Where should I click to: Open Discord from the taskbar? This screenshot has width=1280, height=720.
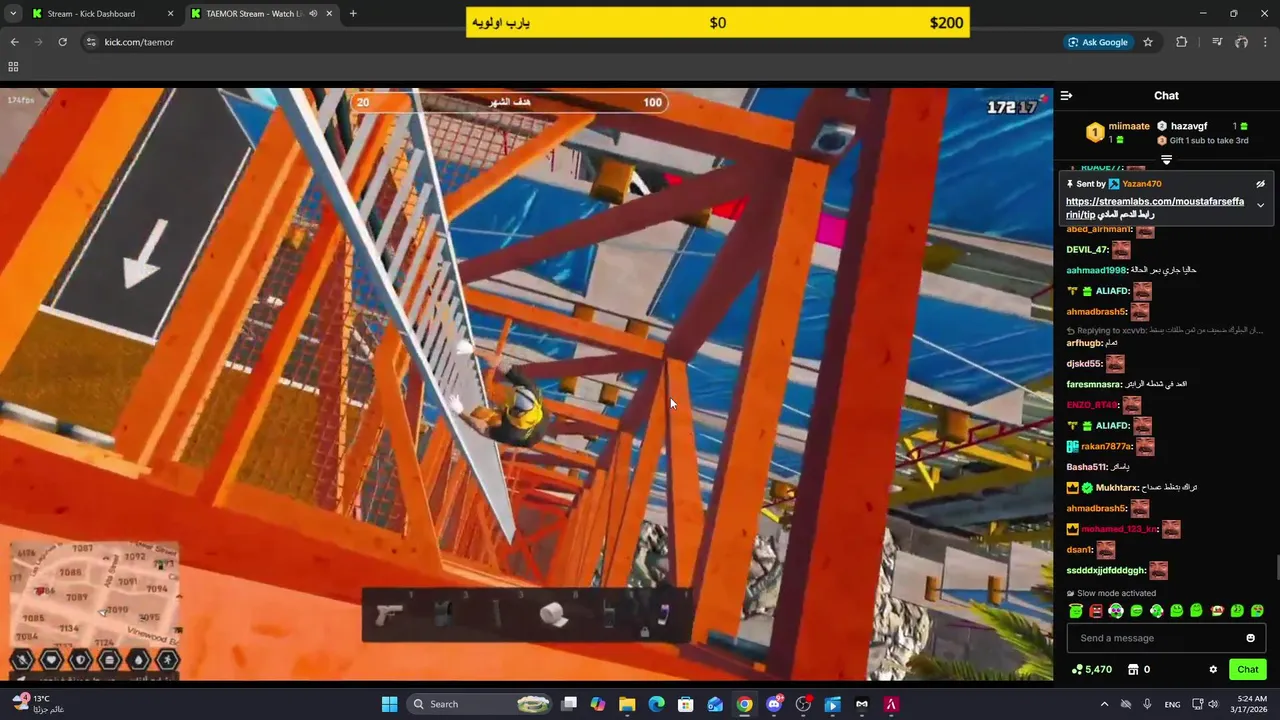[x=773, y=704]
